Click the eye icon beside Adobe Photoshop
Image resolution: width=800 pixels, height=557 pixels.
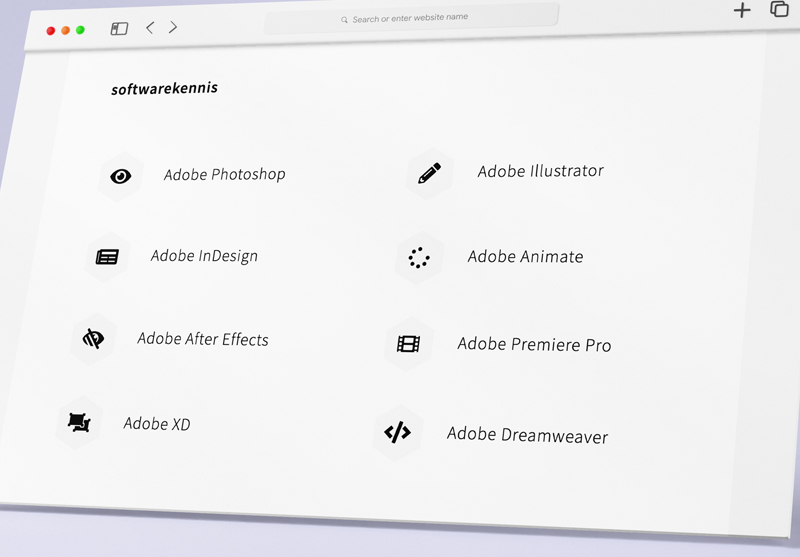120,176
